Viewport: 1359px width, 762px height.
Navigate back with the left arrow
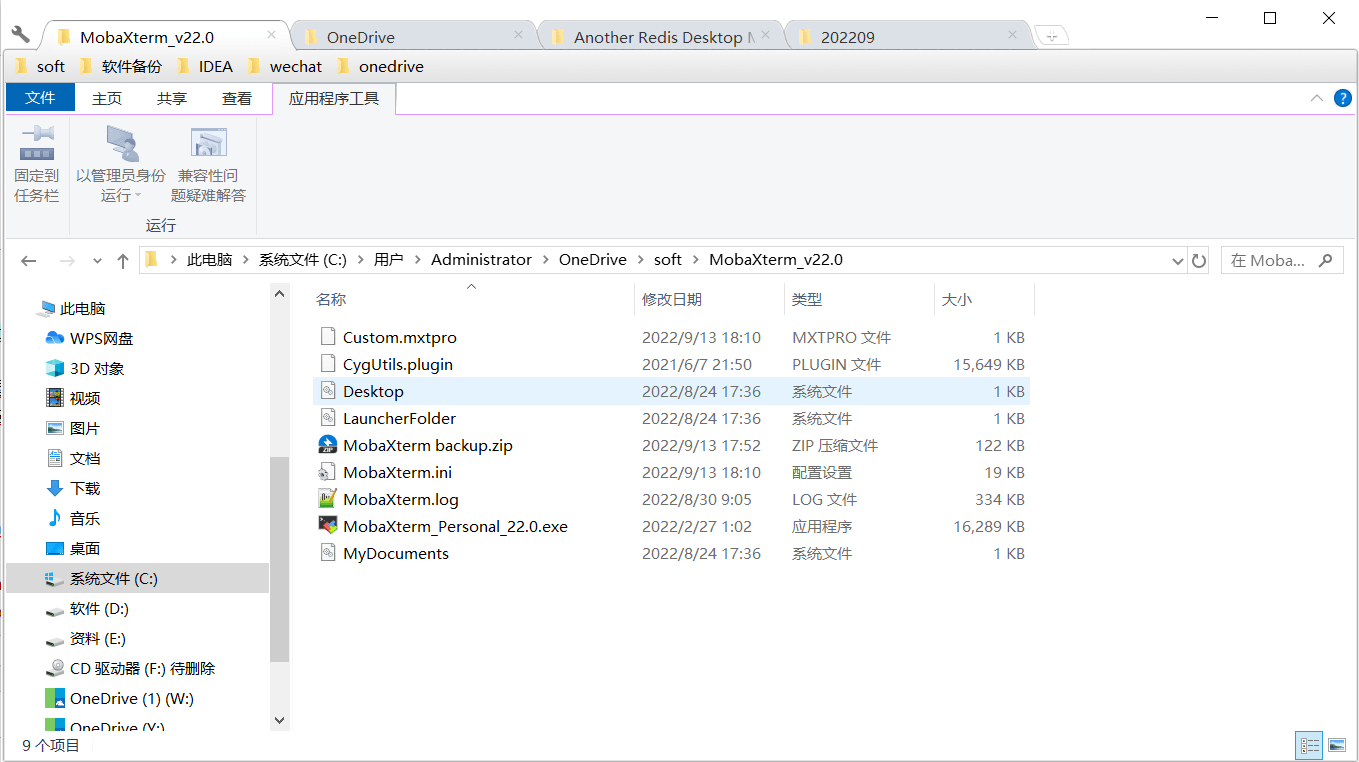coord(28,259)
